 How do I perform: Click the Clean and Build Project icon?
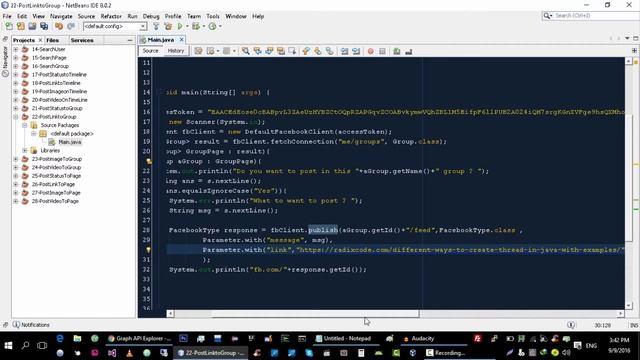[x=168, y=26]
